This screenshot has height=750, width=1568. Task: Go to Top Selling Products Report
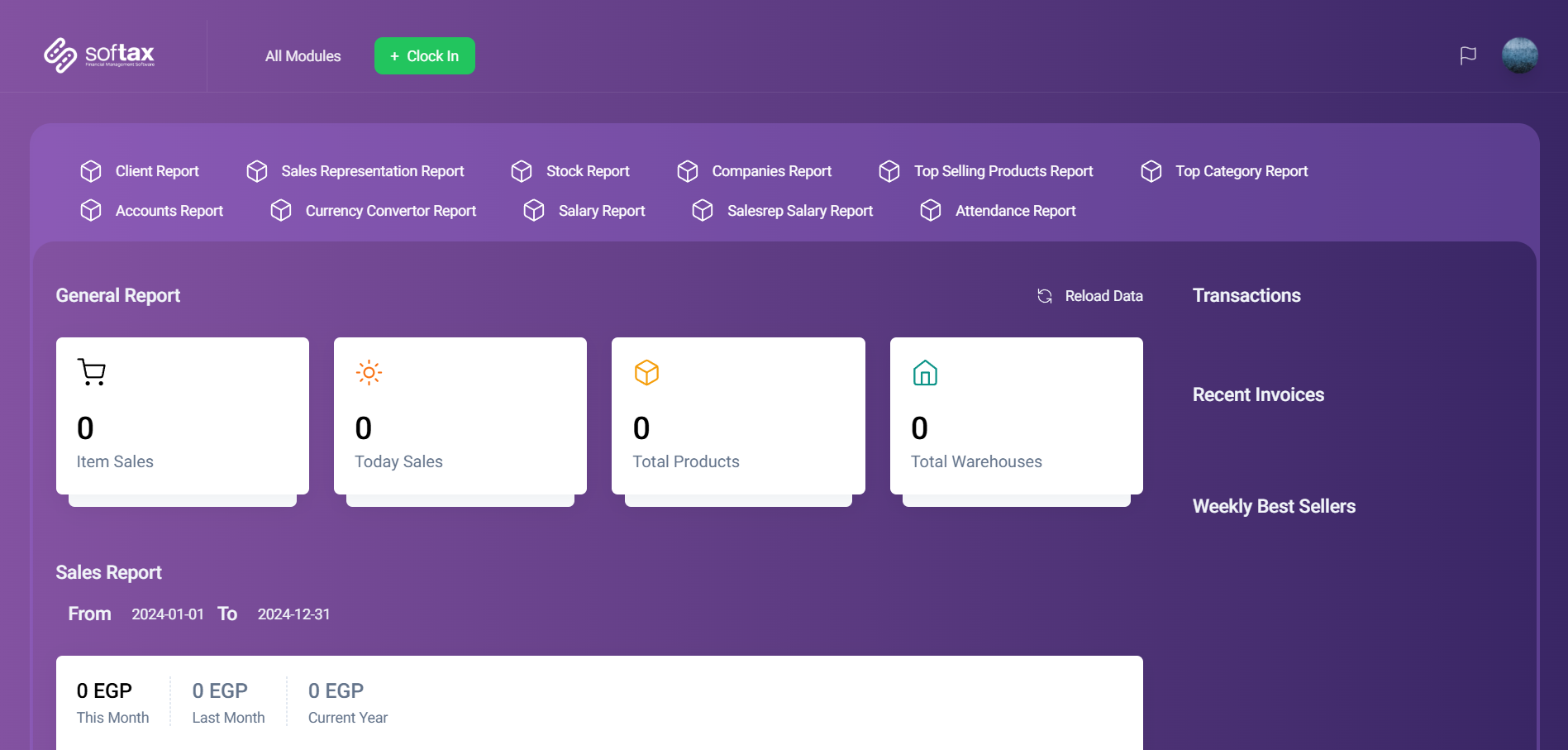[x=1003, y=171]
